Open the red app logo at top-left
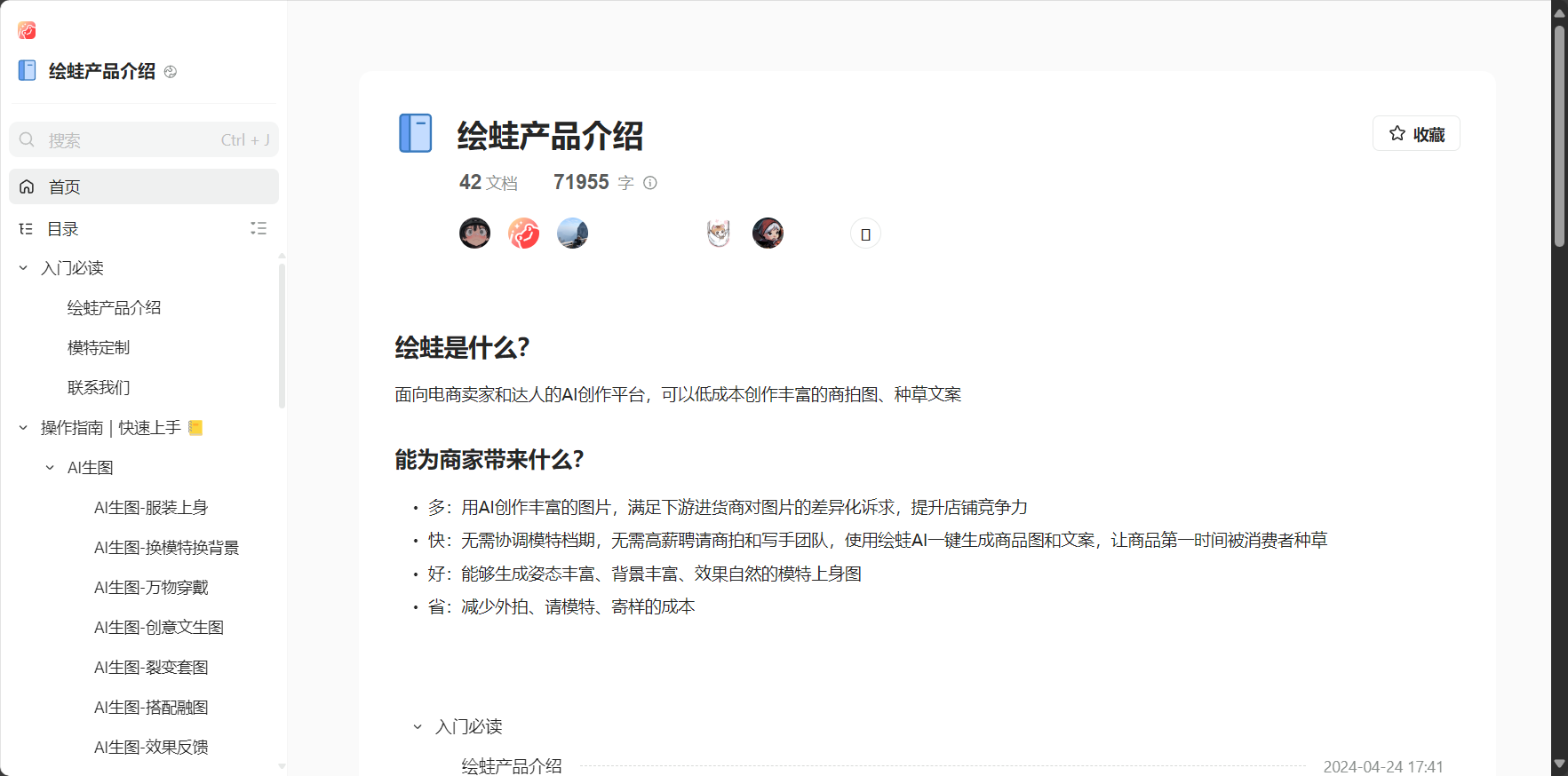This screenshot has width=1568, height=776. point(28,31)
